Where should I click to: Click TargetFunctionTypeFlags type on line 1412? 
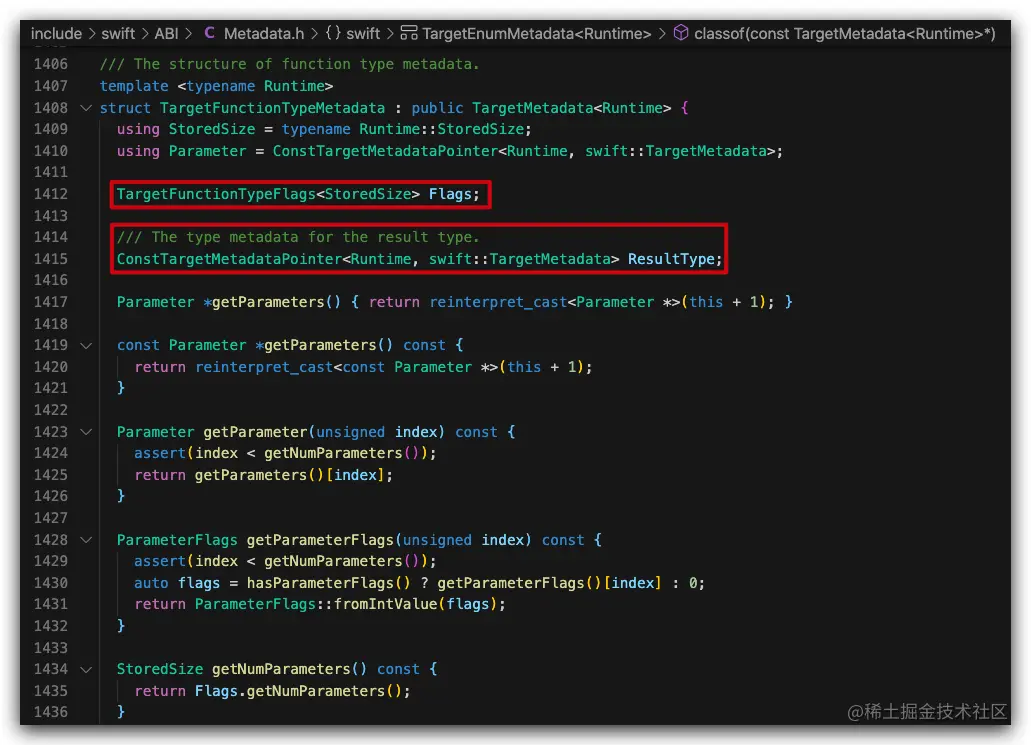(x=216, y=194)
